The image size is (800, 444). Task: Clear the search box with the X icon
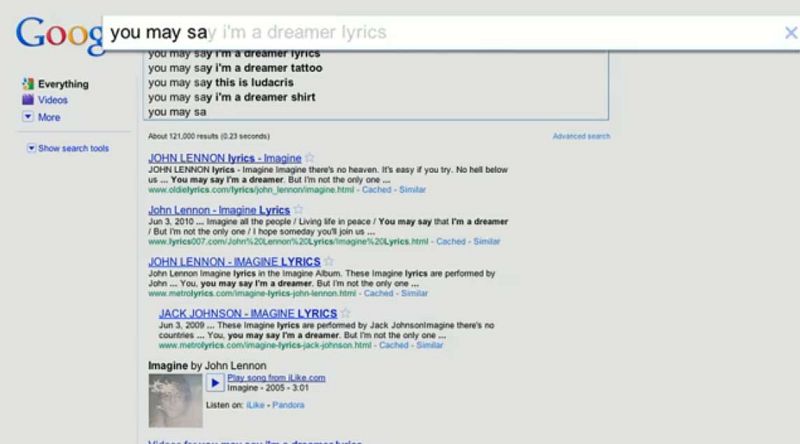791,32
